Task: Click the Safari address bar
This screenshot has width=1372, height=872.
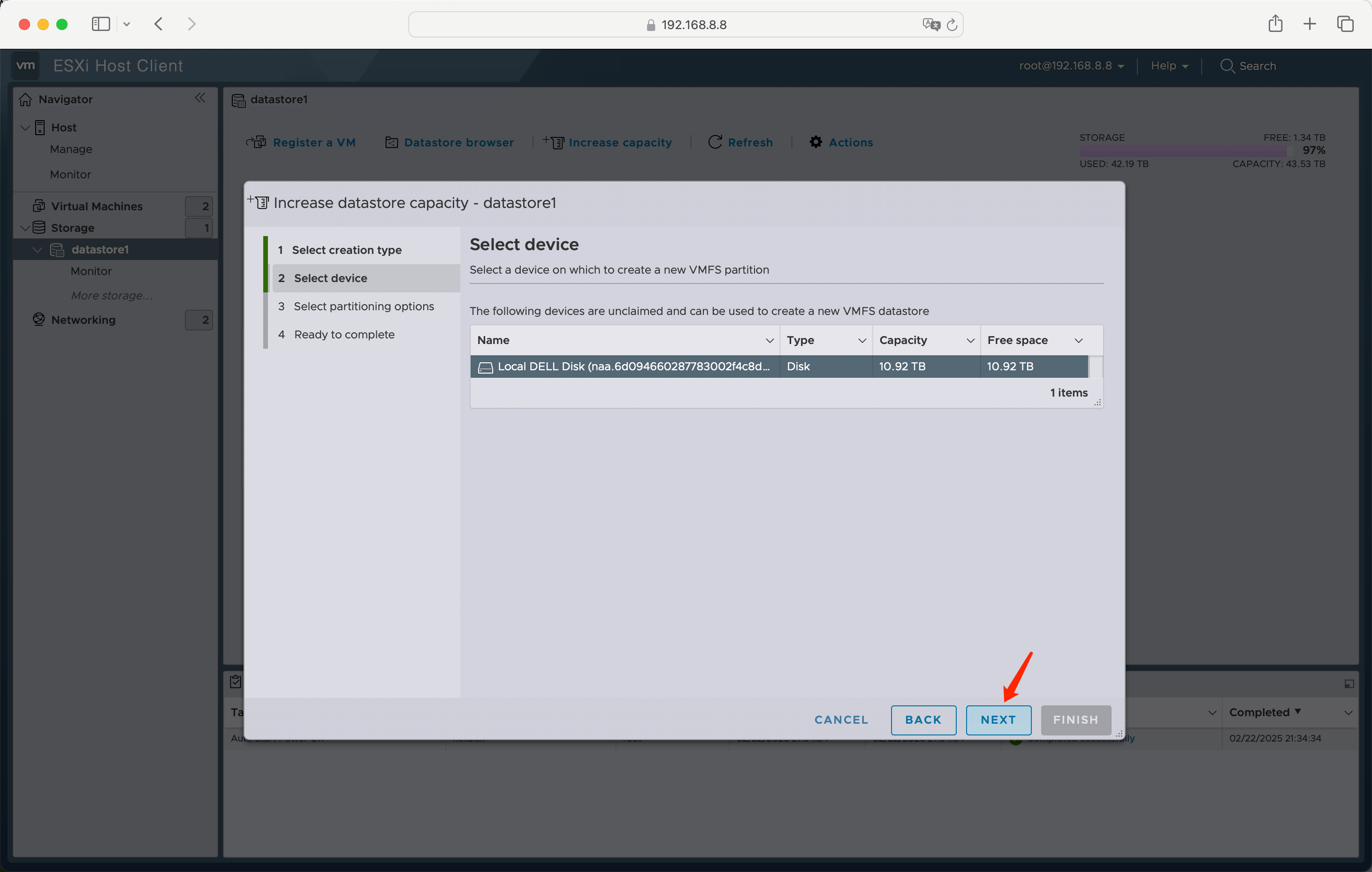Action: click(x=686, y=24)
